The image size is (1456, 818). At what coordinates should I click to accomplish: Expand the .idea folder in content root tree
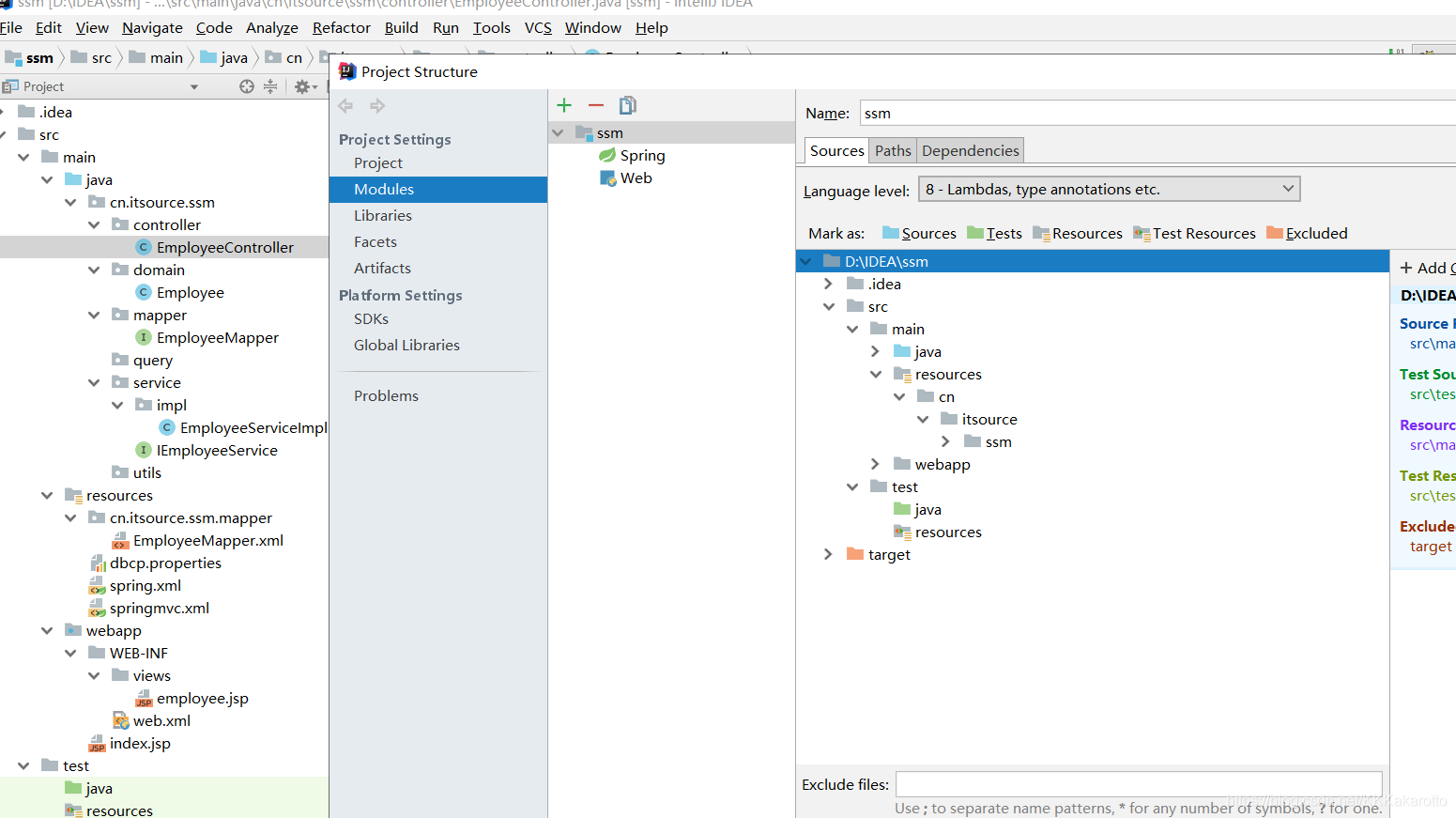point(827,284)
